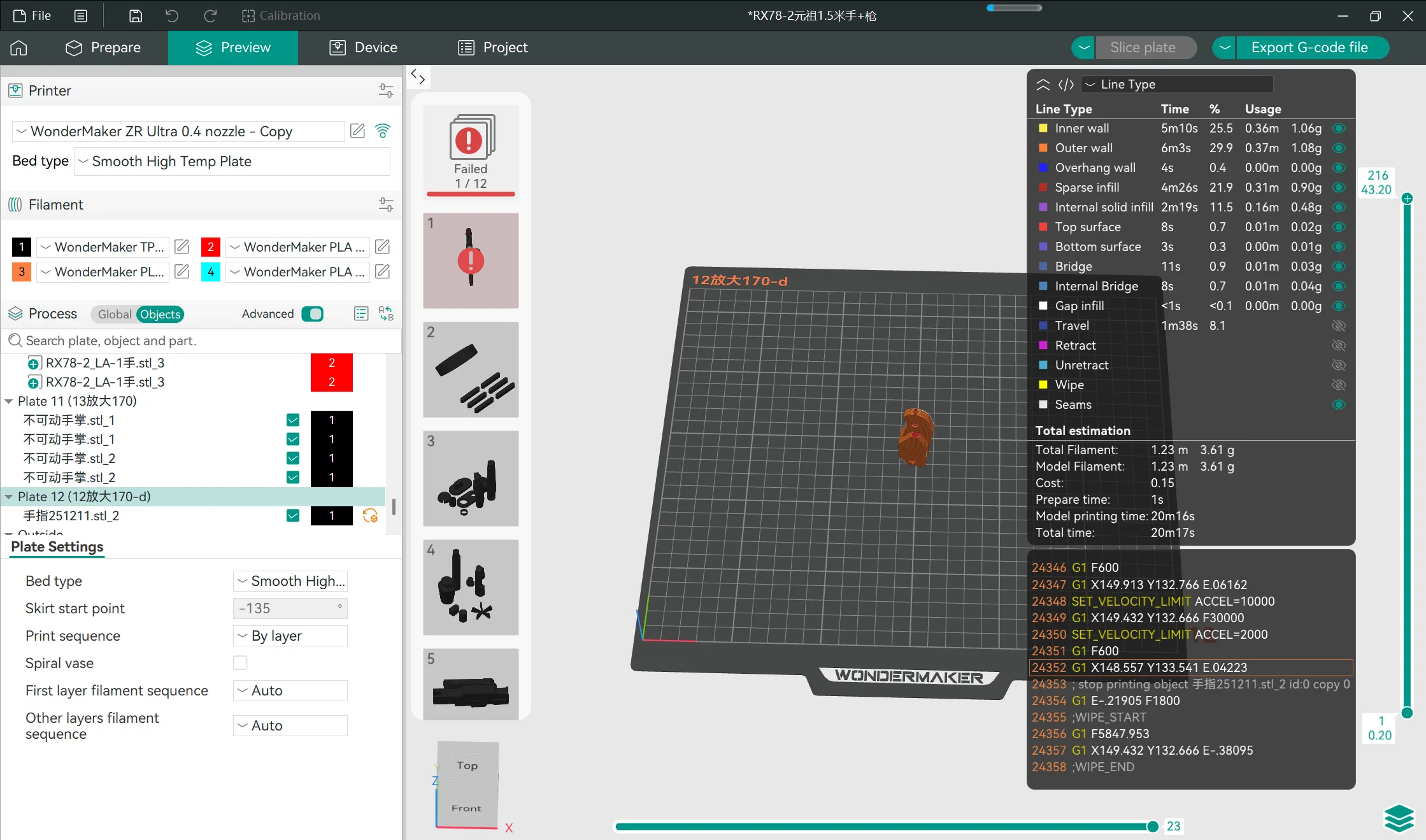This screenshot has width=1426, height=840.
Task: Click the top handle of the layer slider
Action: pos(1407,199)
